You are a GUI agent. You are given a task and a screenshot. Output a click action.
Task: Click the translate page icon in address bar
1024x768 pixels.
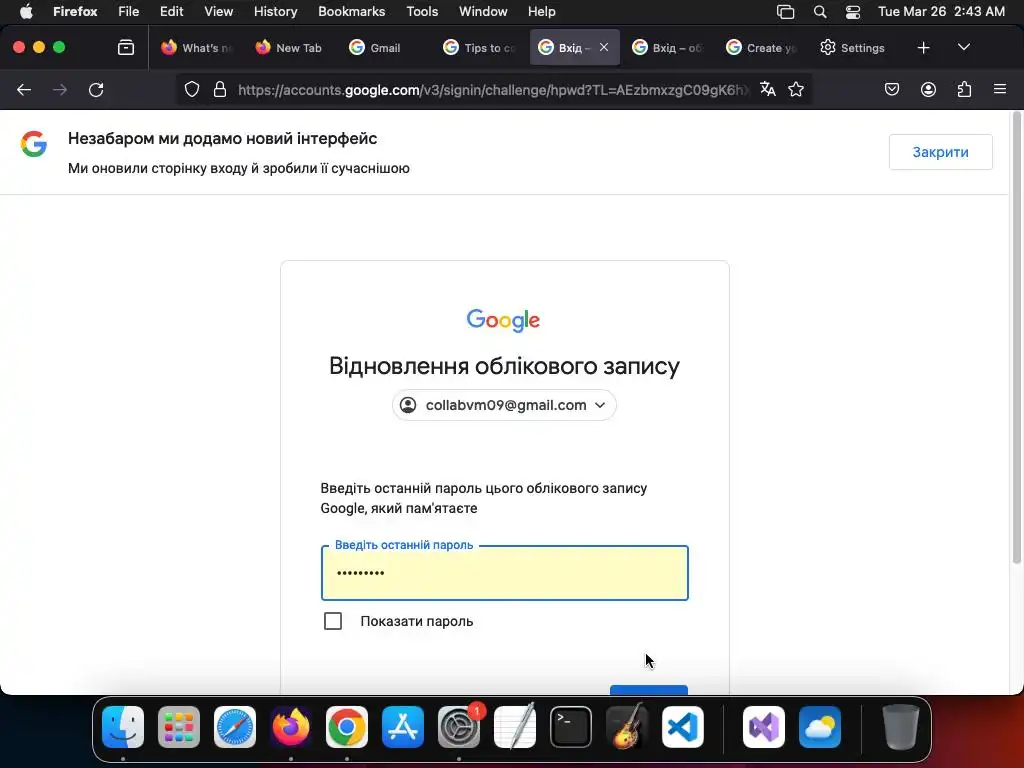(x=768, y=89)
